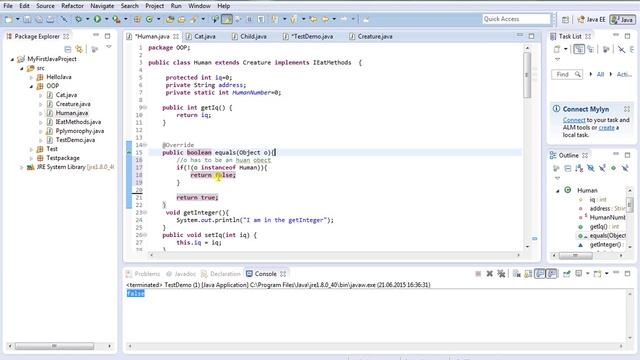Click the Debug bug icon in toolbar
The height and width of the screenshot is (360, 640).
(x=78, y=19)
